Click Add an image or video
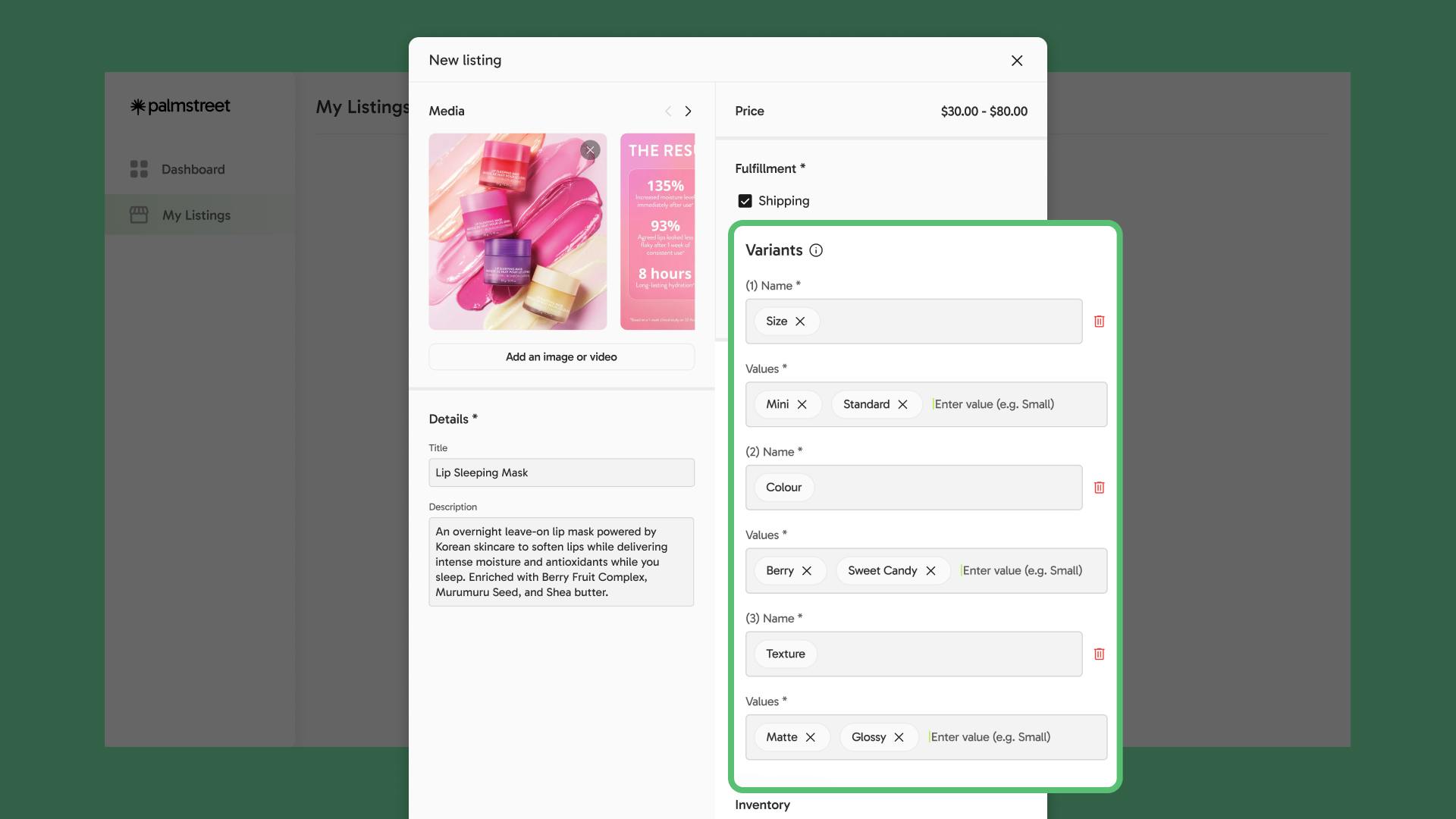The height and width of the screenshot is (819, 1456). (x=561, y=357)
